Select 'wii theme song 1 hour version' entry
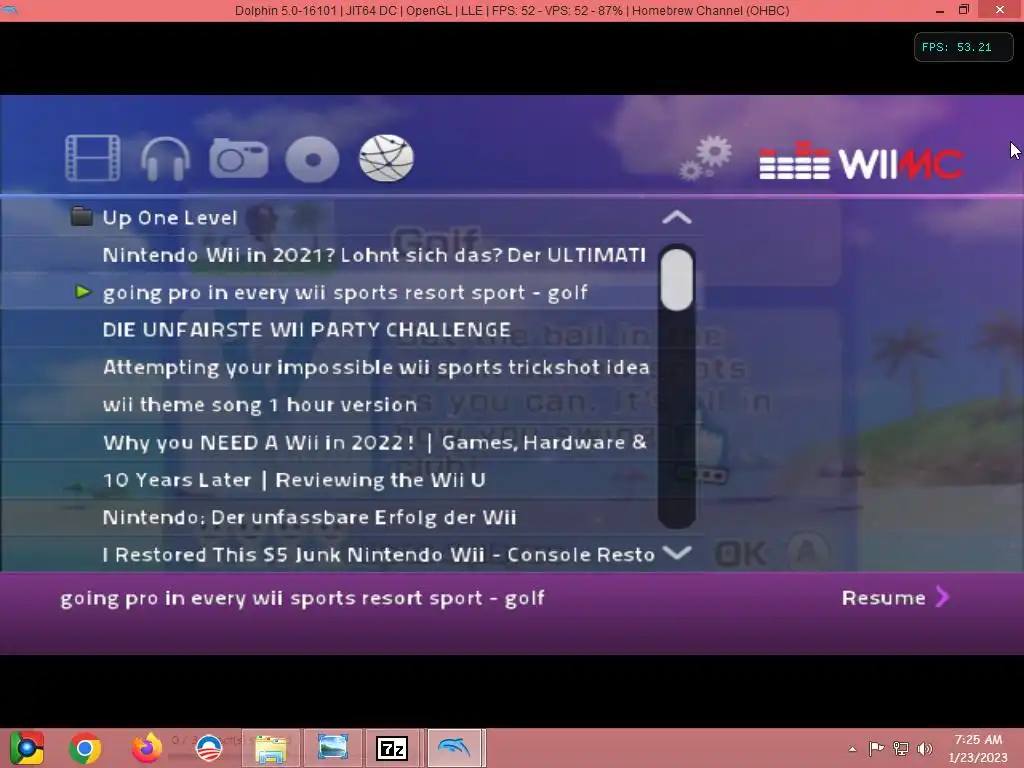The height and width of the screenshot is (768, 1024). click(259, 405)
